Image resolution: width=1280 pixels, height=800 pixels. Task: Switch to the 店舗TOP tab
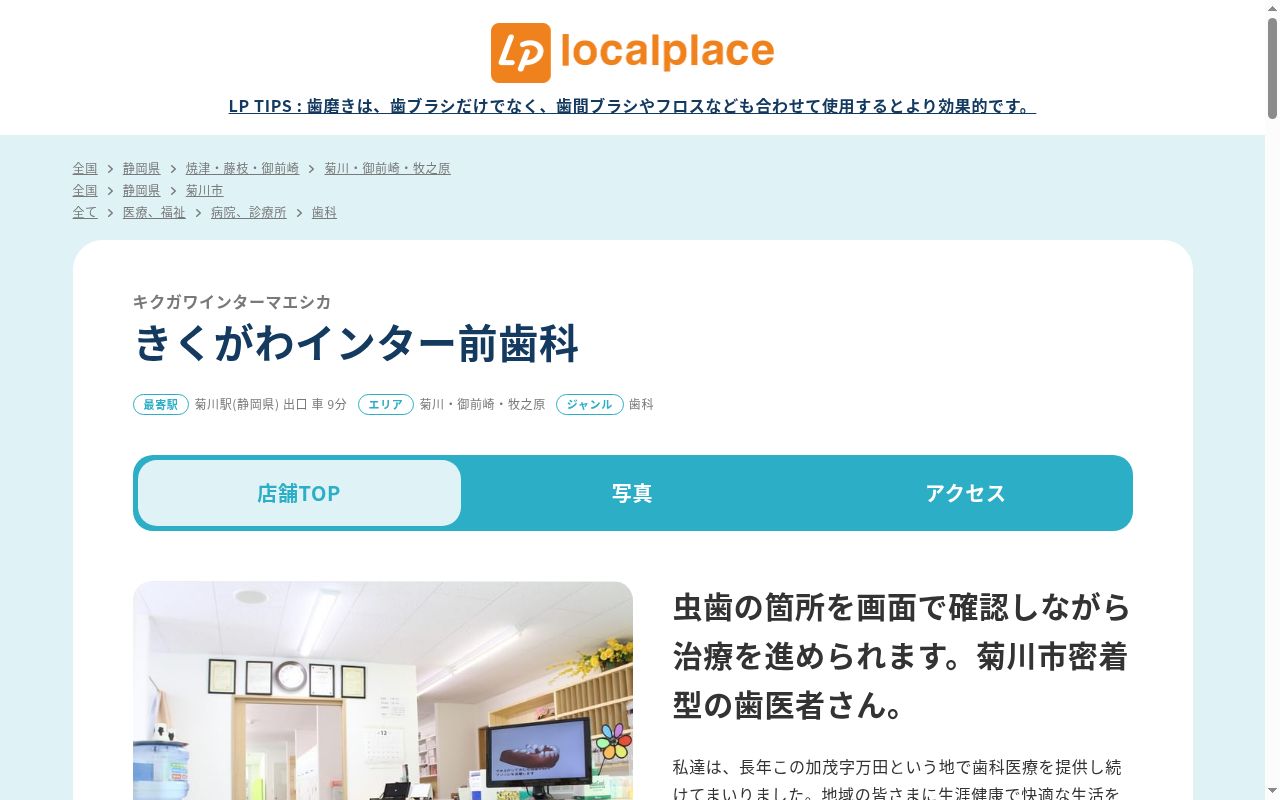pos(299,493)
